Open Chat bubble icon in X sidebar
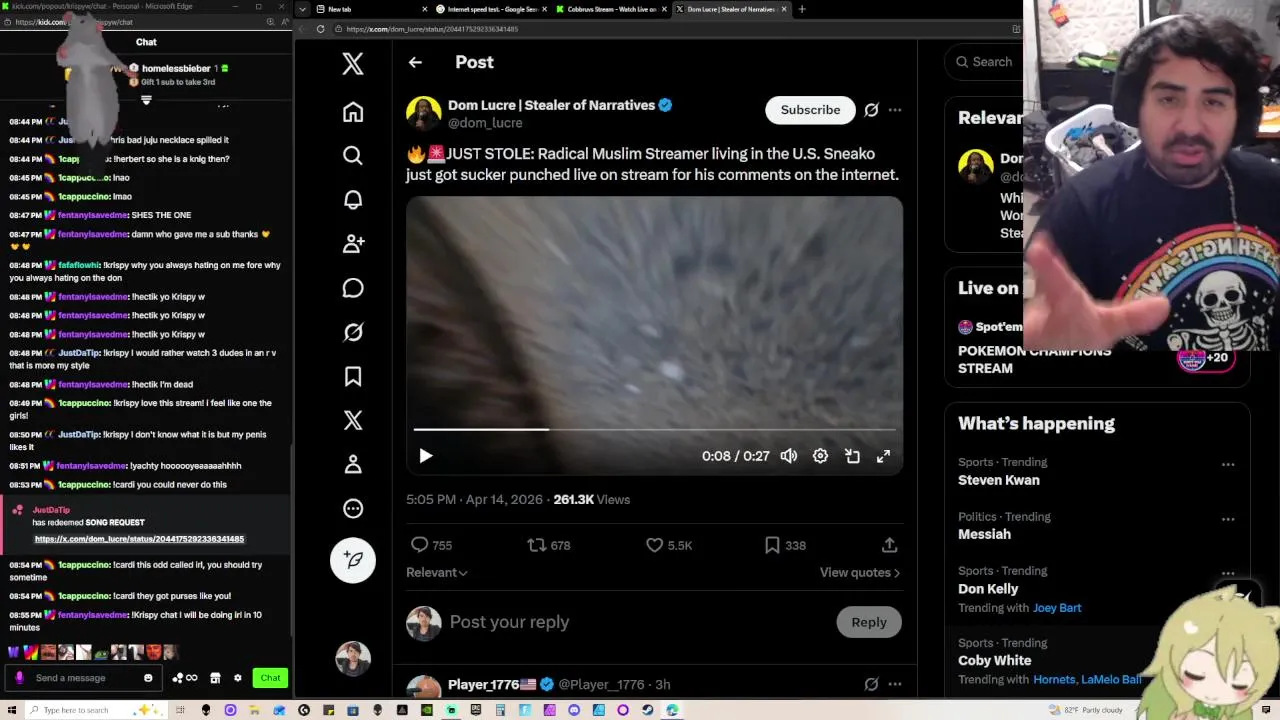The image size is (1280, 720). pyautogui.click(x=353, y=288)
